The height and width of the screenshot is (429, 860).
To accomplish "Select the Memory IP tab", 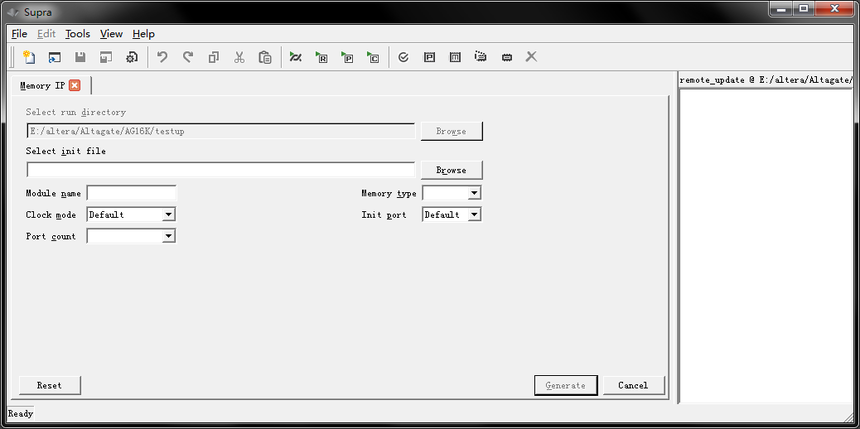I will 43,86.
